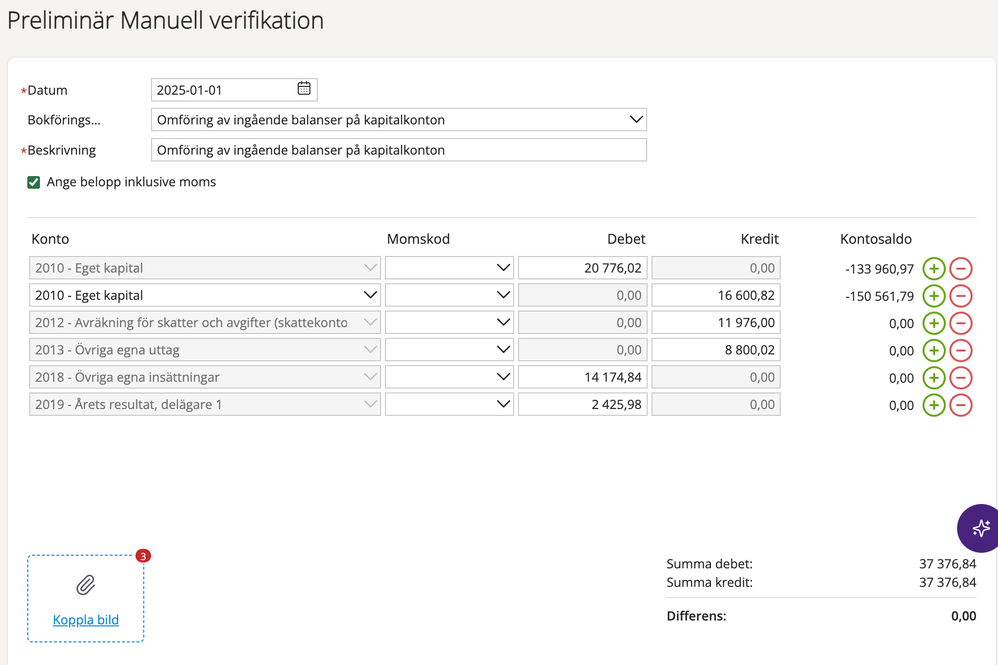Viewport: 998px width, 665px height.
Task: Open Momskod dropdown on 2019 Årets resultat row
Action: (x=502, y=405)
